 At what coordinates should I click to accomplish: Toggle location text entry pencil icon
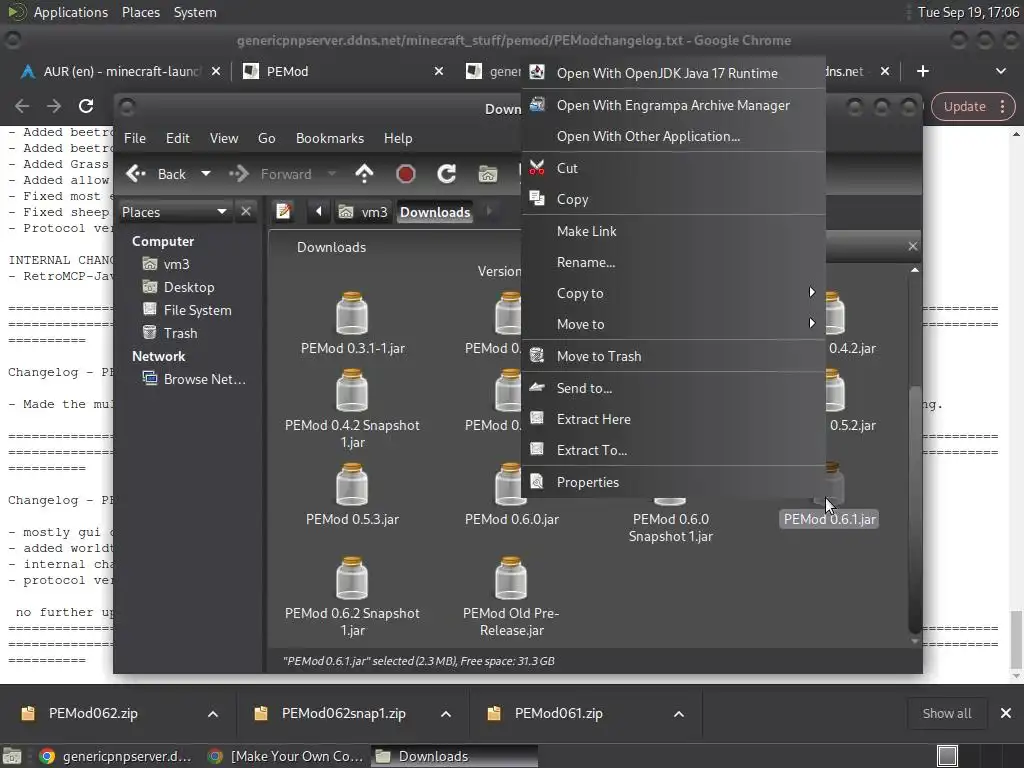click(283, 212)
